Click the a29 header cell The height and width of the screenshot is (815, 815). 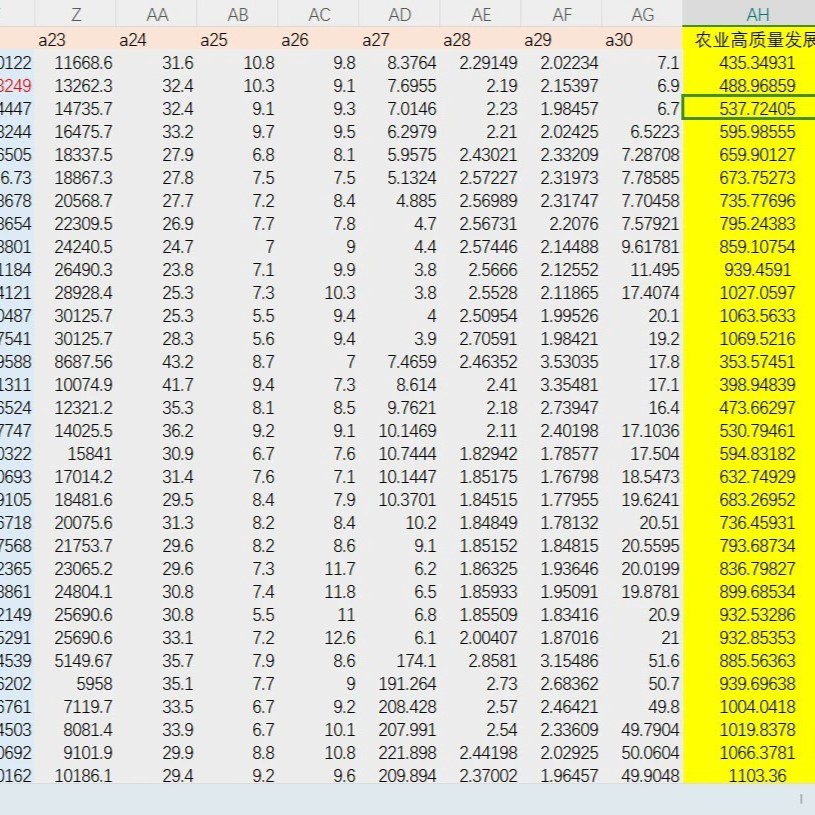coord(562,40)
